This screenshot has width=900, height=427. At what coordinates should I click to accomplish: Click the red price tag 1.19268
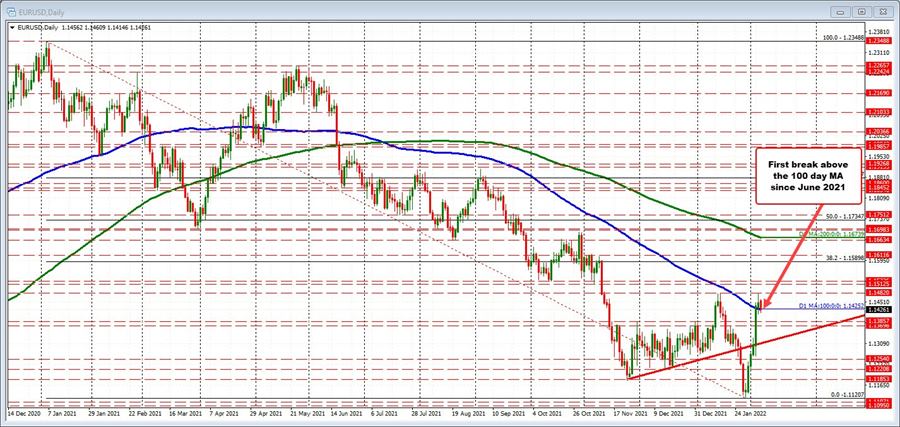[x=878, y=164]
